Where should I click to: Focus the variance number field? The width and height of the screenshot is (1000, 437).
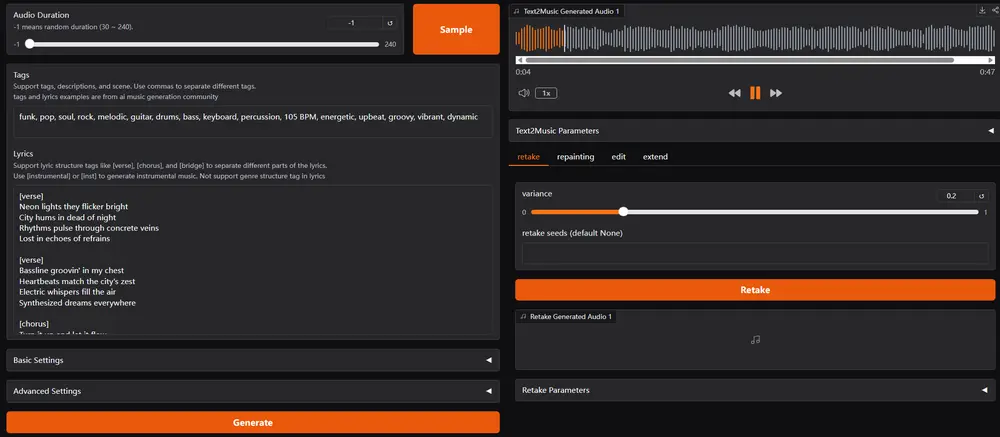[x=956, y=196]
